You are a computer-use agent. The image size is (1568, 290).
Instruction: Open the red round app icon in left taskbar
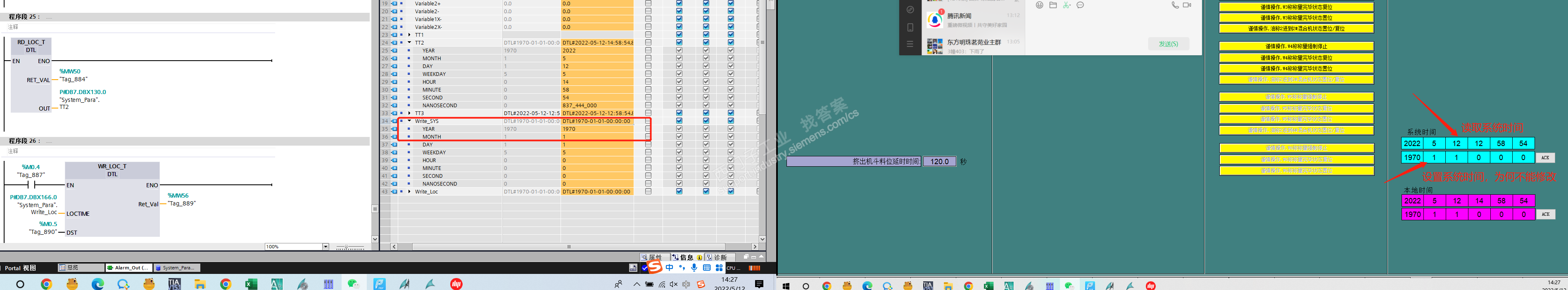[x=456, y=284]
